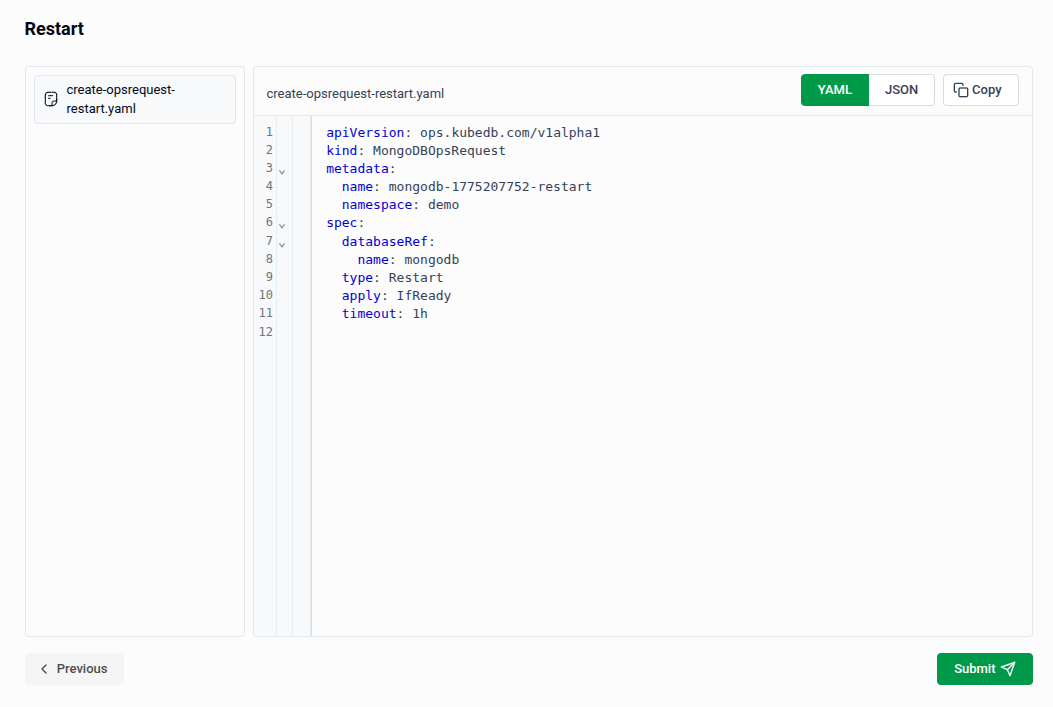The width and height of the screenshot is (1053, 707).
Task: Collapse the spec block using line 6 arrow
Action: 282,225
